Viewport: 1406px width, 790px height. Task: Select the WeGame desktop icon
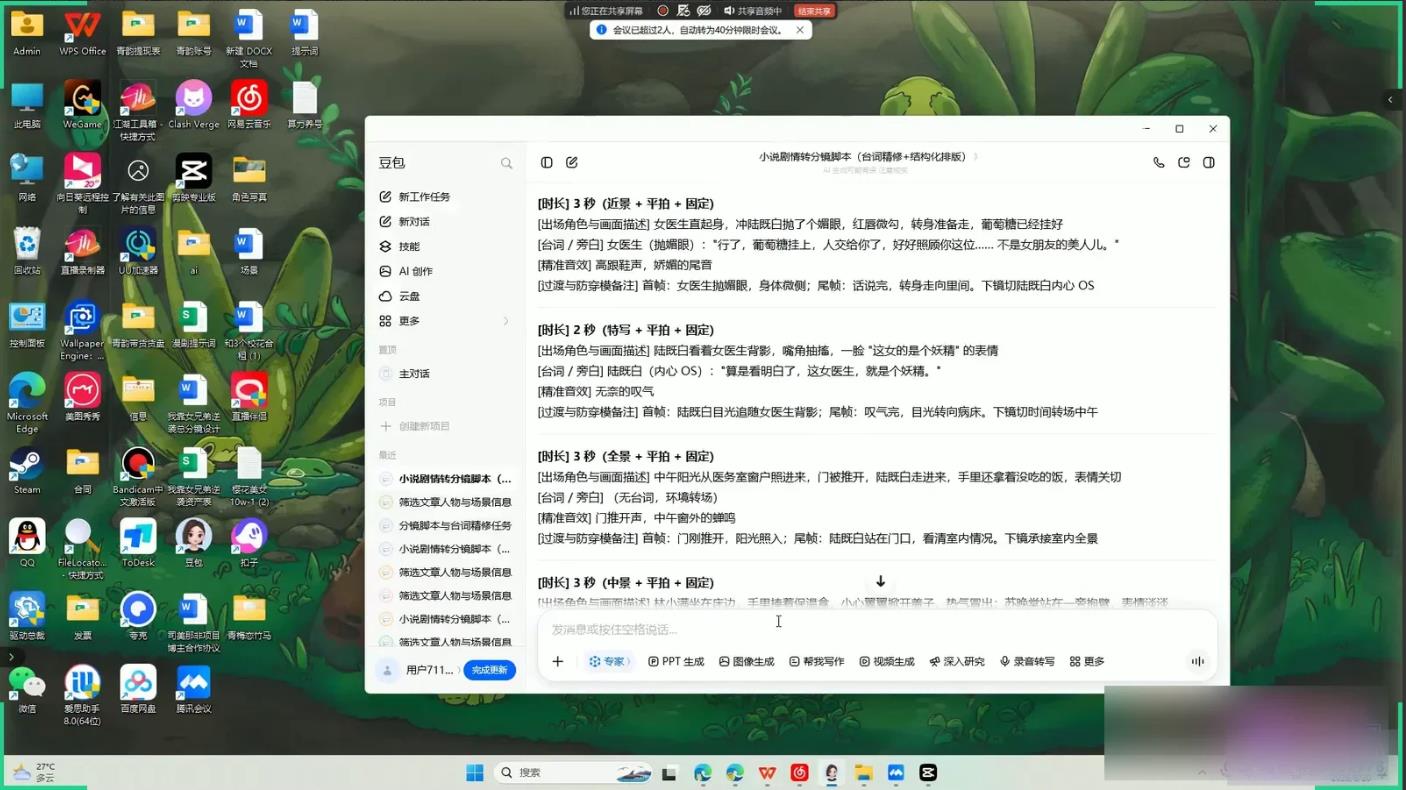click(82, 105)
